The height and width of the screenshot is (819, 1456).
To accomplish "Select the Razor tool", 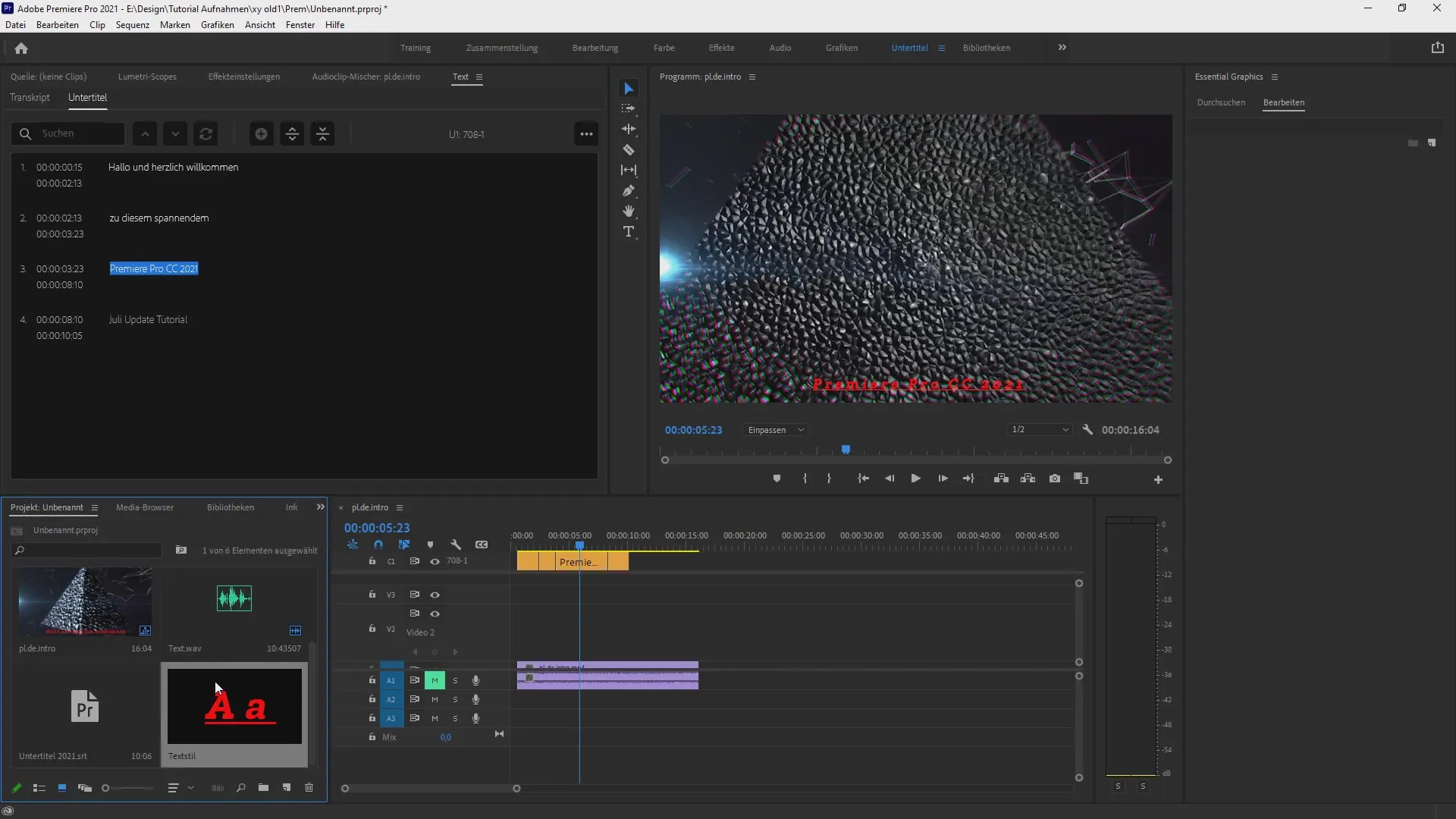I will point(628,149).
